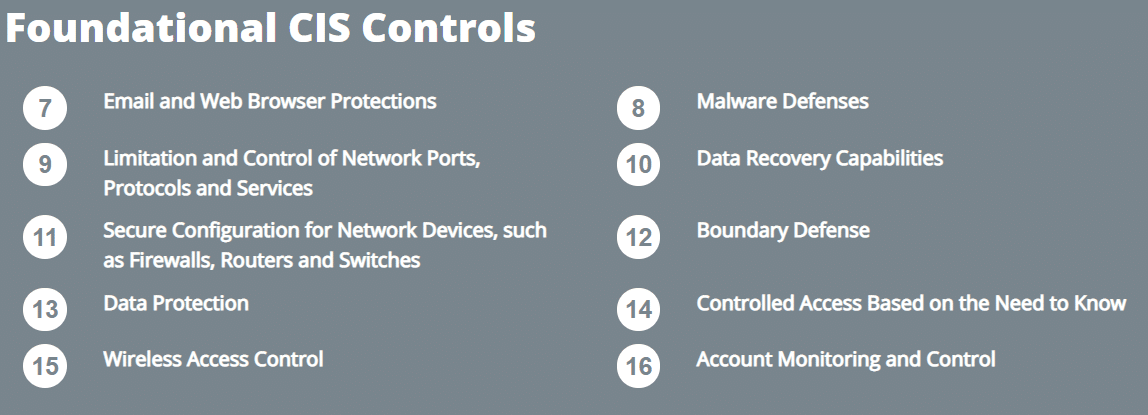Viewport: 1148px width, 415px height.
Task: Open Data Recovery Capabilities
Action: 819,158
